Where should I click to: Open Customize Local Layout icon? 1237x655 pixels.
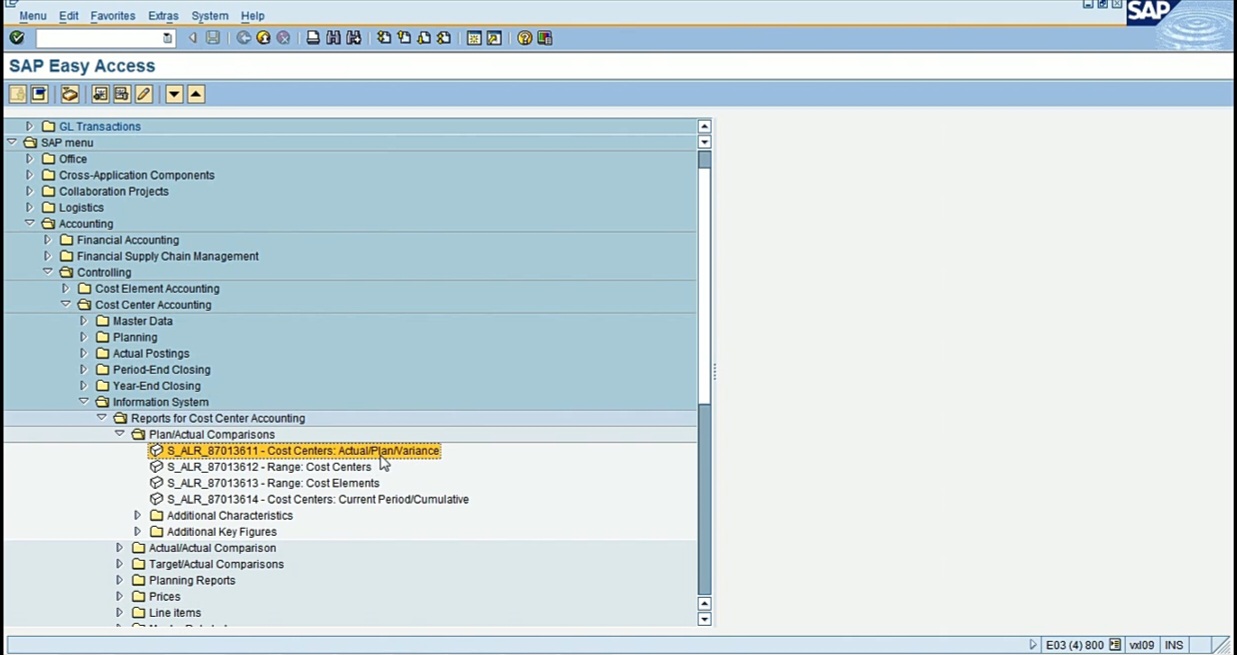[x=545, y=38]
